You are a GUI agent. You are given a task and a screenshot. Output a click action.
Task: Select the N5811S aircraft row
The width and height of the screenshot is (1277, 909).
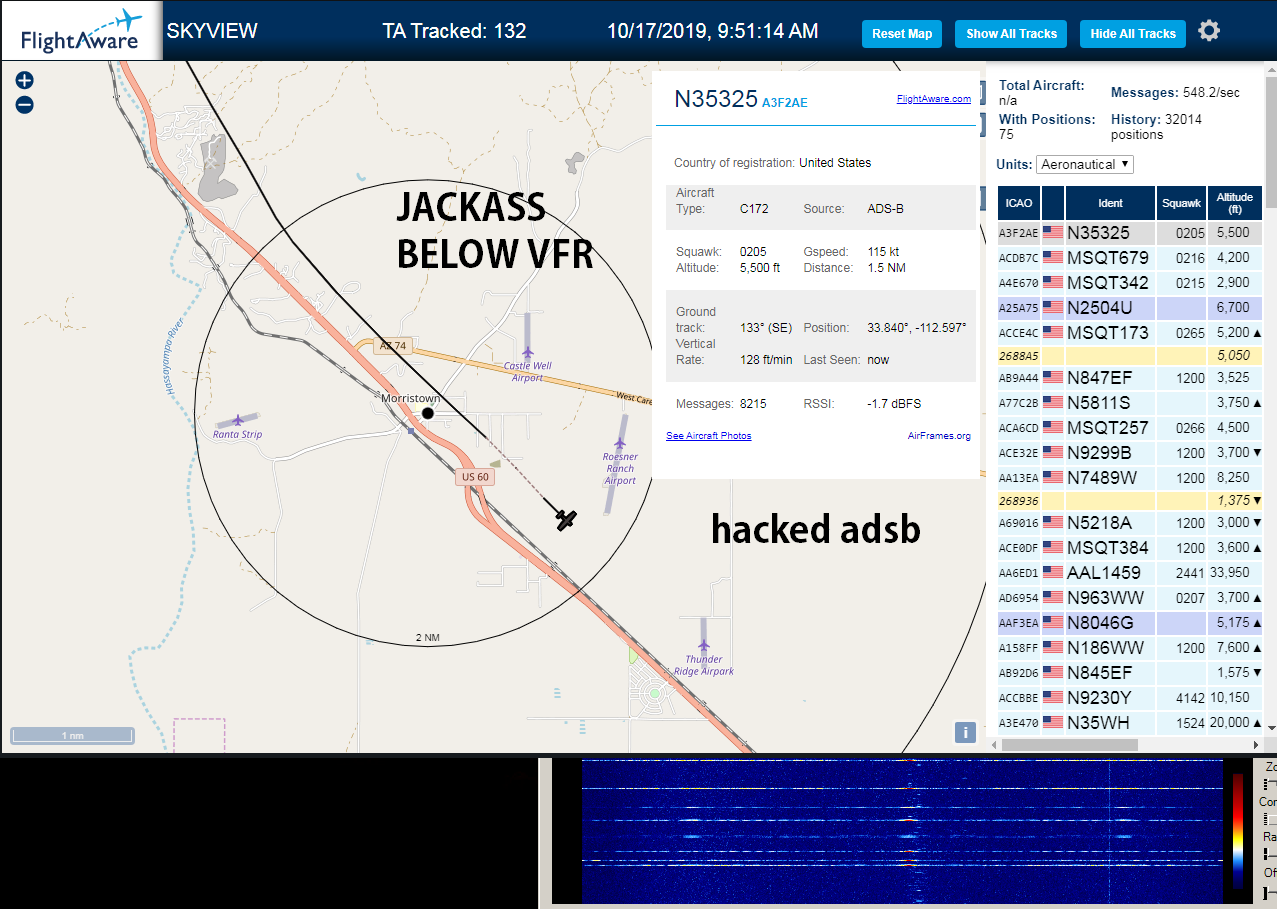coord(1130,402)
